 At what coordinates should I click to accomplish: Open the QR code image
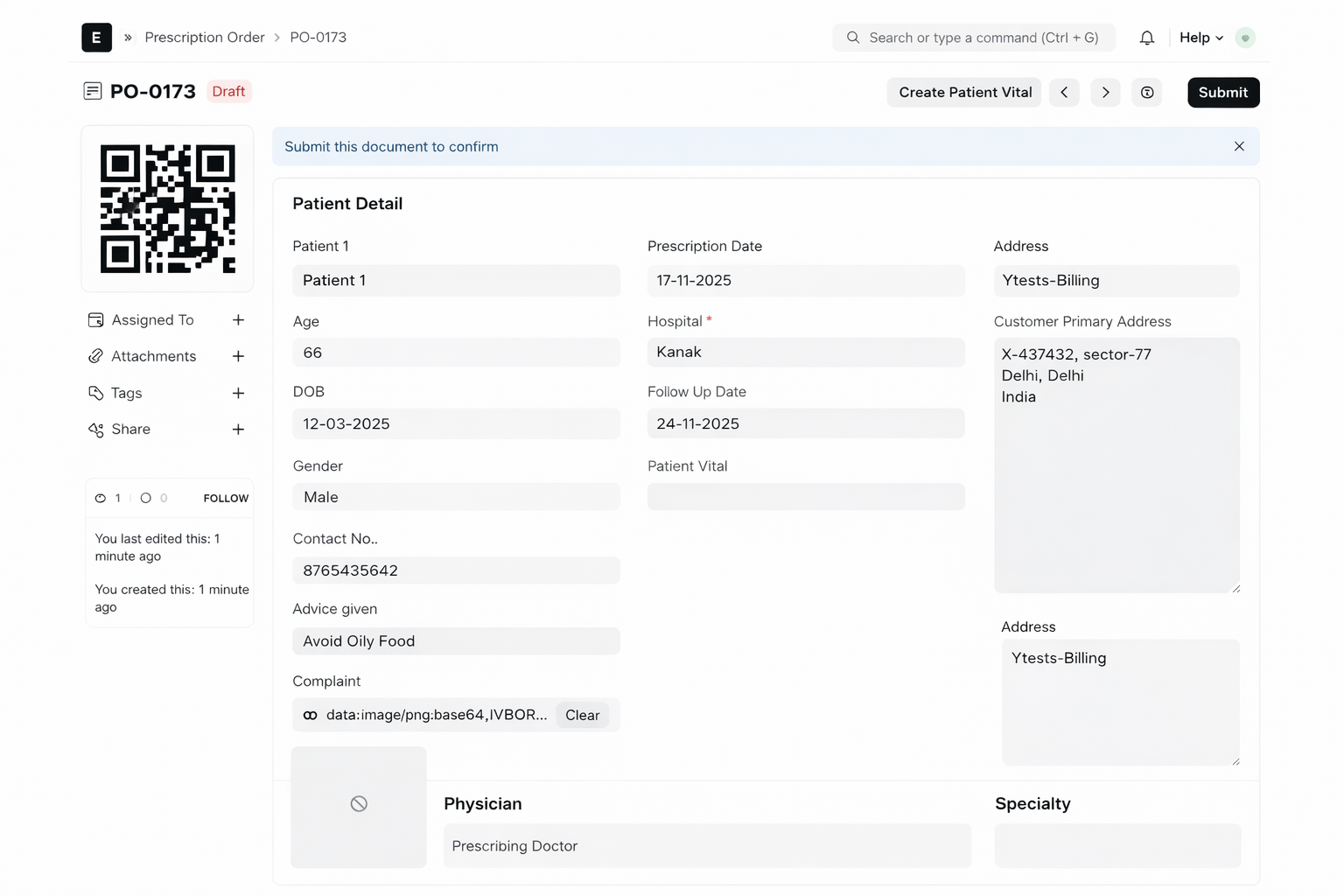168,209
